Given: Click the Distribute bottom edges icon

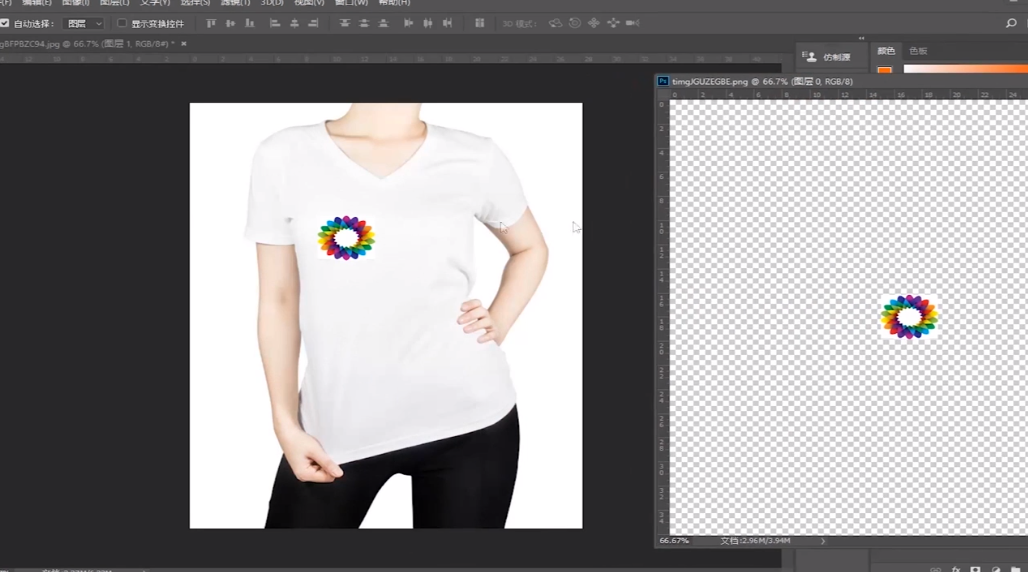Looking at the screenshot, I should (x=384, y=24).
